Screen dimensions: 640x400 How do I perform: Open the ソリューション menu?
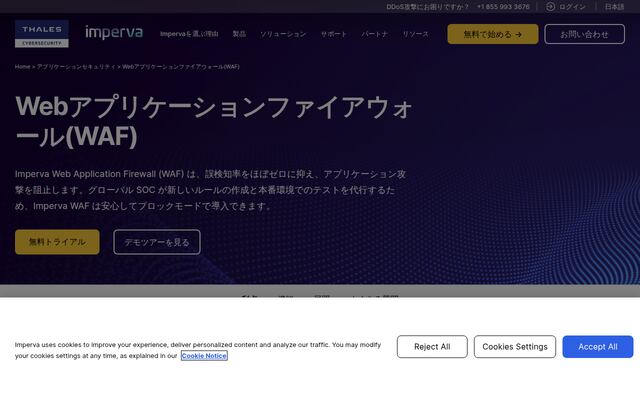point(283,34)
